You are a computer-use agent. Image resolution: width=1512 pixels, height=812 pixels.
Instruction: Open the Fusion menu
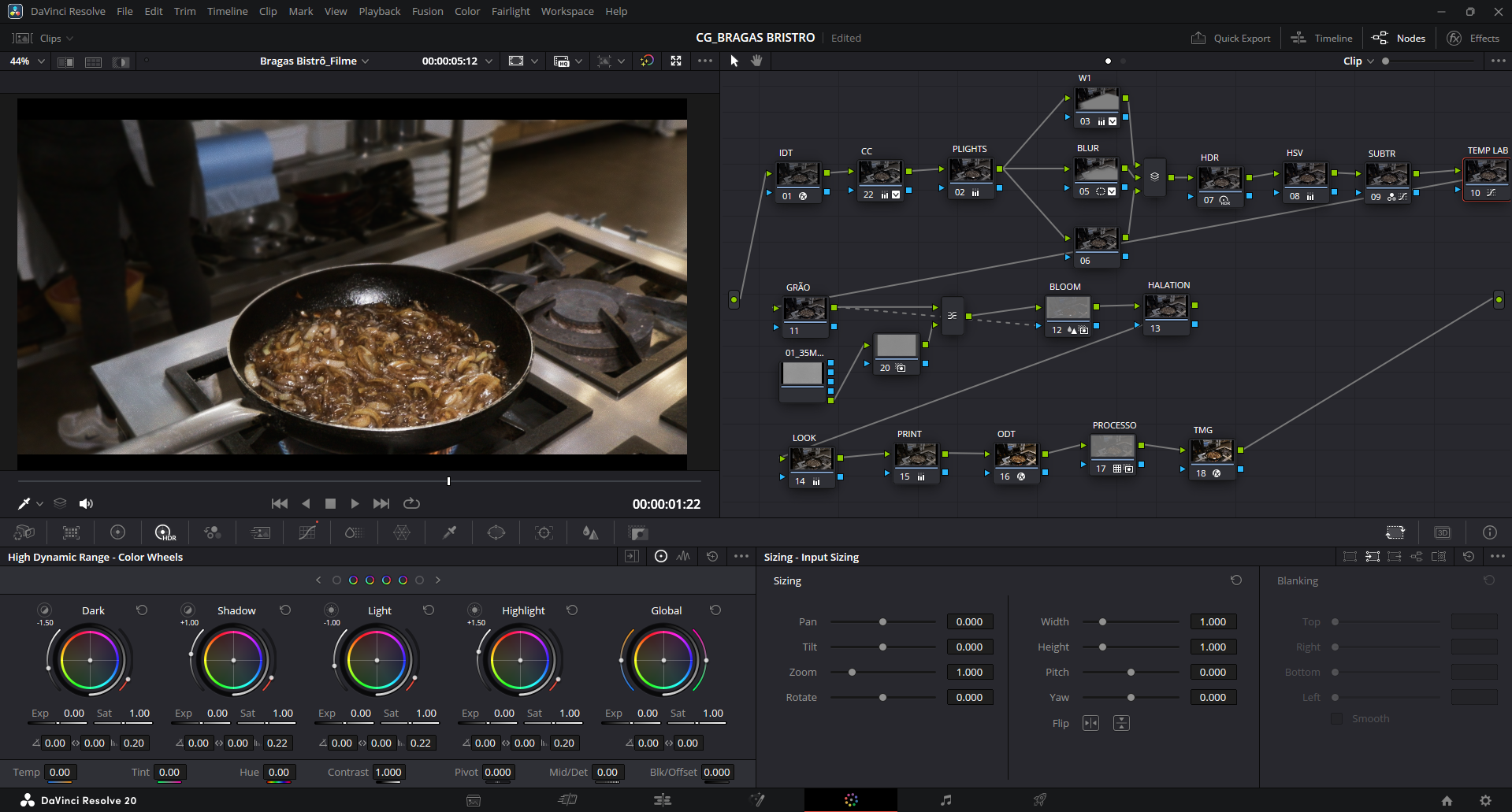tap(428, 11)
